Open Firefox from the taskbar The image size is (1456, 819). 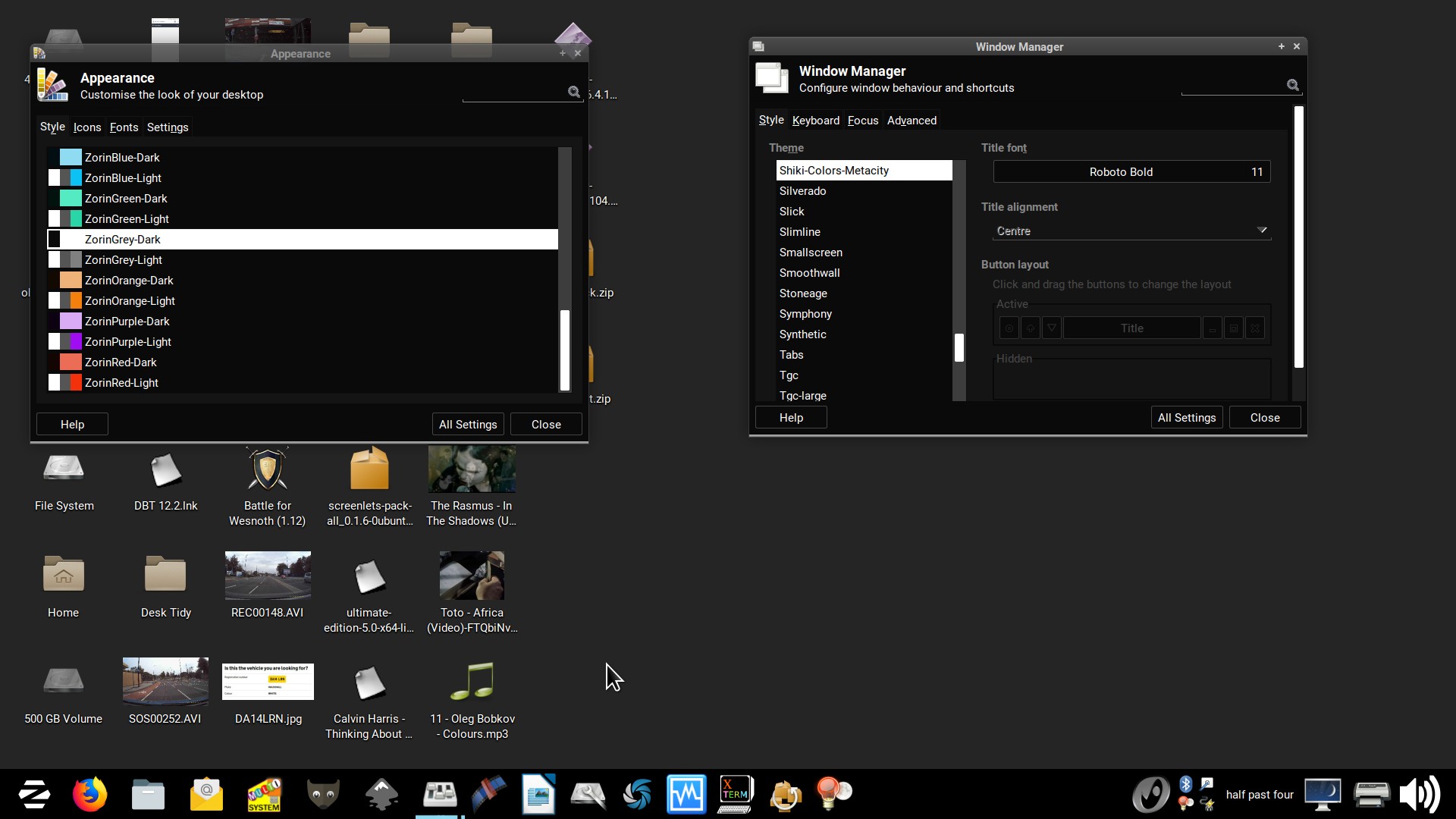point(89,794)
